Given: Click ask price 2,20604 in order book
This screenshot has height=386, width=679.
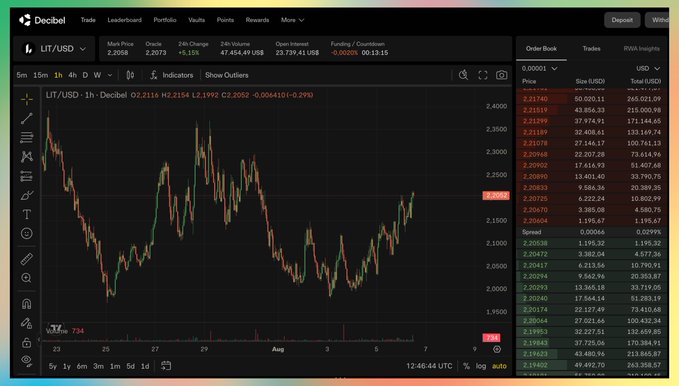Looking at the screenshot, I should (535, 221).
